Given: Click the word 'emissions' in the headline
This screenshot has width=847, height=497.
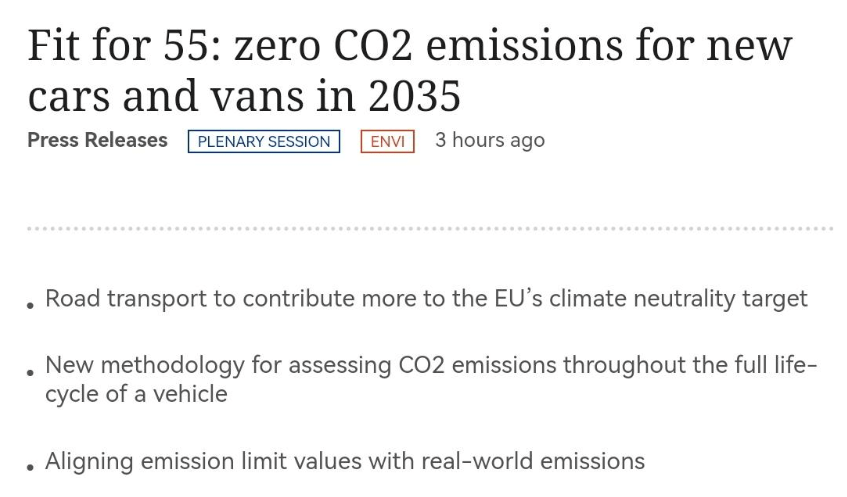Looking at the screenshot, I should (x=524, y=45).
